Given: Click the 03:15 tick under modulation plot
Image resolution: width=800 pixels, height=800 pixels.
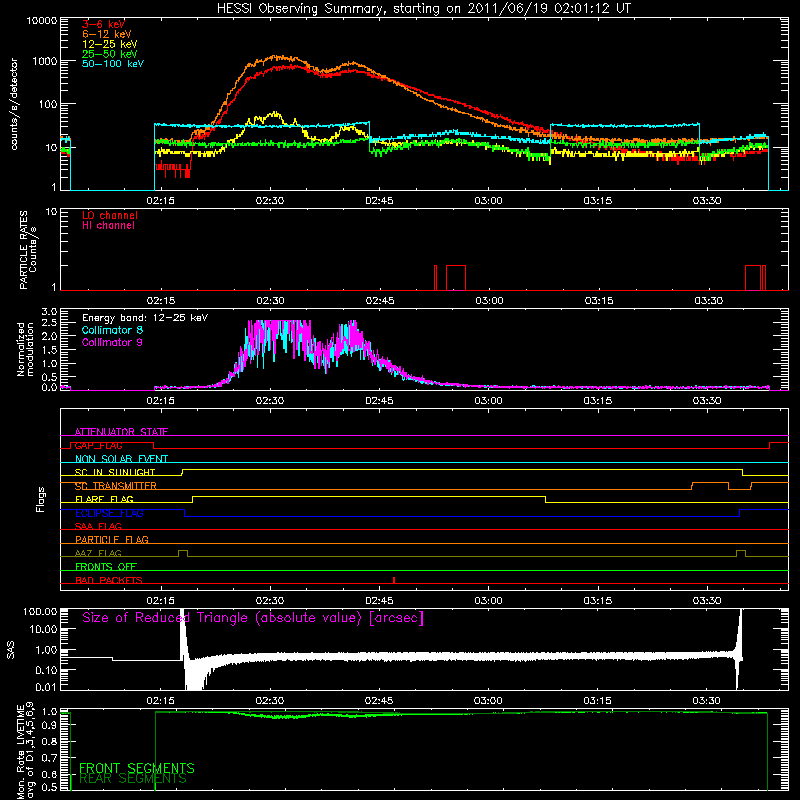Looking at the screenshot, I should pos(597,401).
